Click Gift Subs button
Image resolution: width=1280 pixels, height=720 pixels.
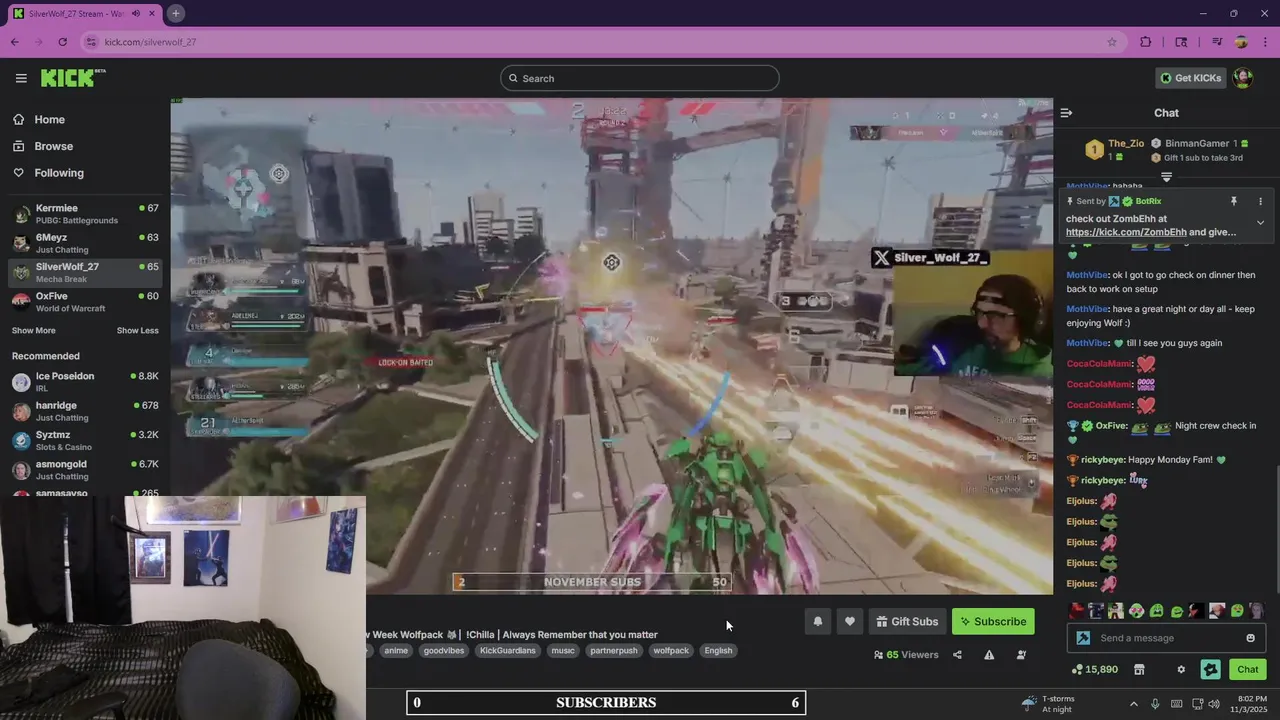point(907,621)
